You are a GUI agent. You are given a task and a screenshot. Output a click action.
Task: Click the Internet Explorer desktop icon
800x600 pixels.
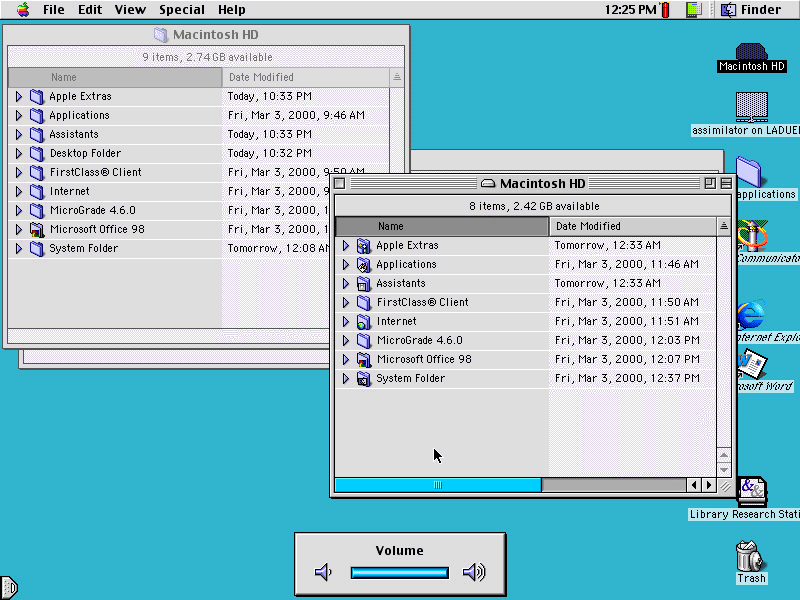(x=751, y=316)
